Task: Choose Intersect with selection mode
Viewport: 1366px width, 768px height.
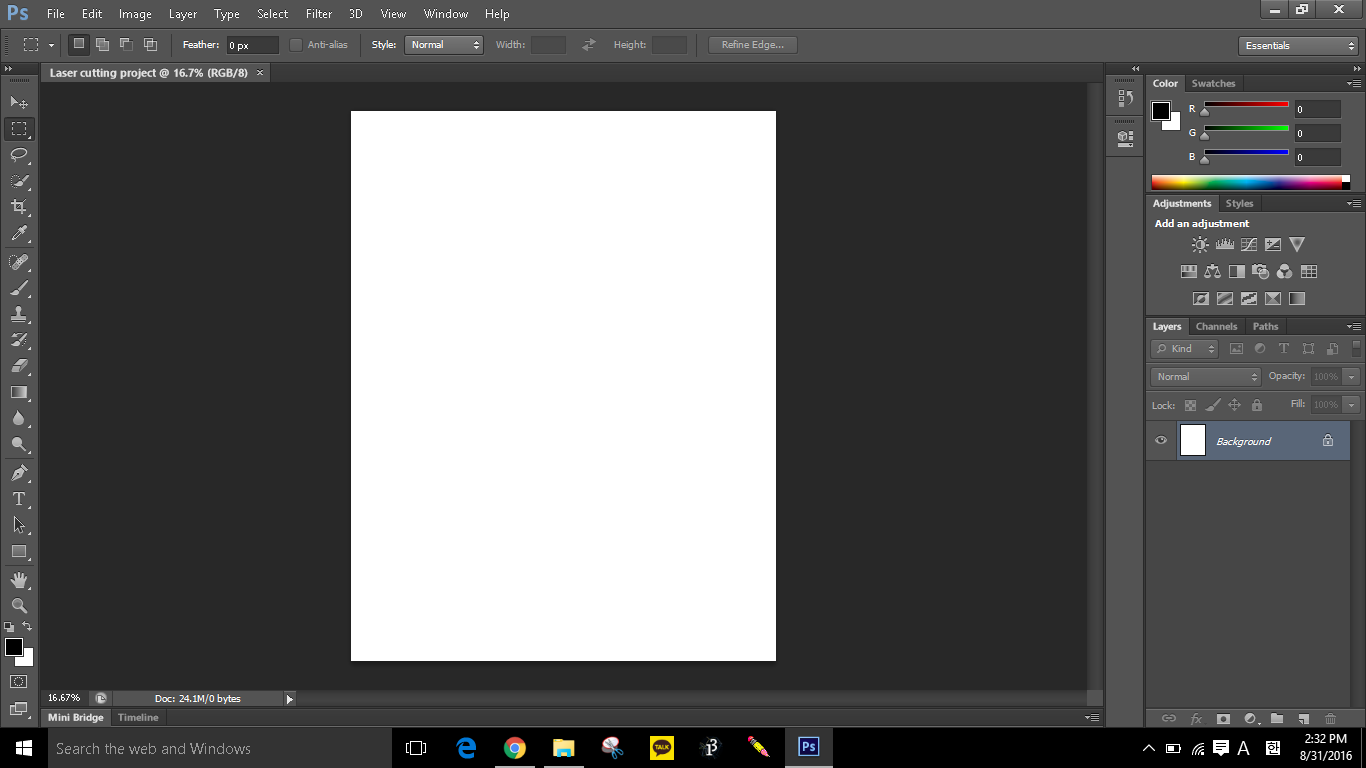Action: point(150,45)
